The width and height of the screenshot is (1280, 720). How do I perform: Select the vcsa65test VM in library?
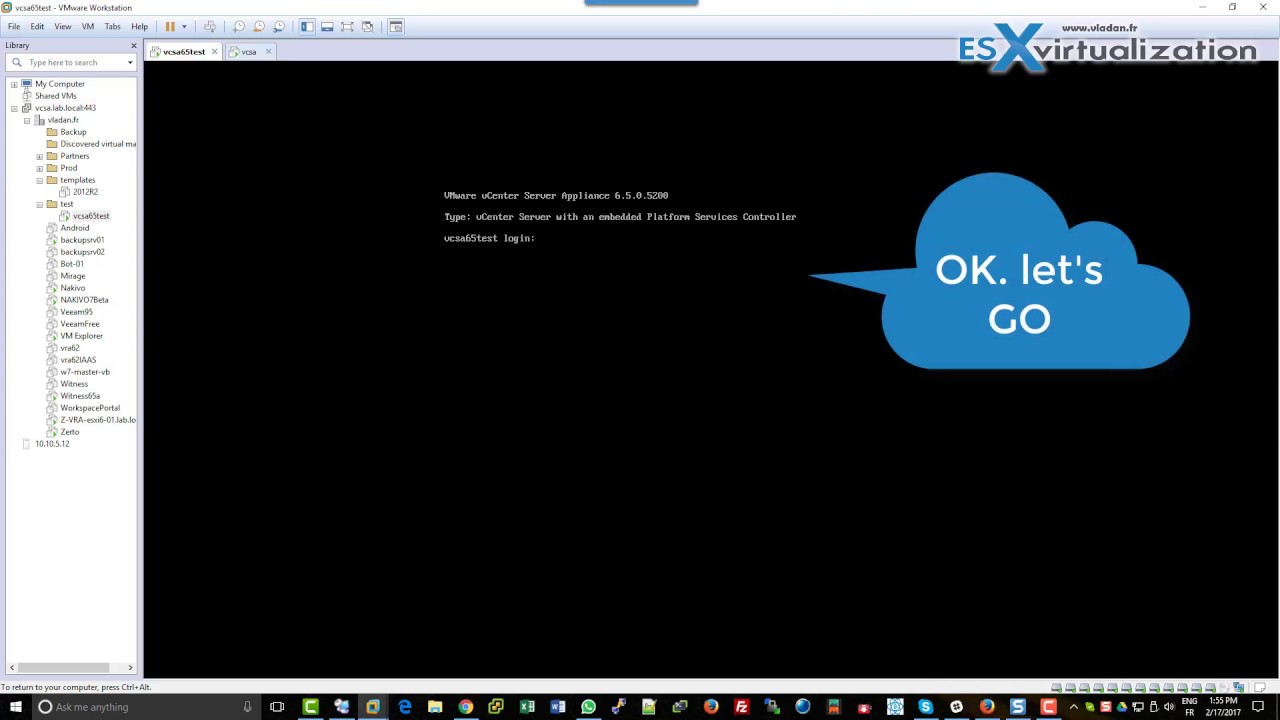tap(90, 216)
